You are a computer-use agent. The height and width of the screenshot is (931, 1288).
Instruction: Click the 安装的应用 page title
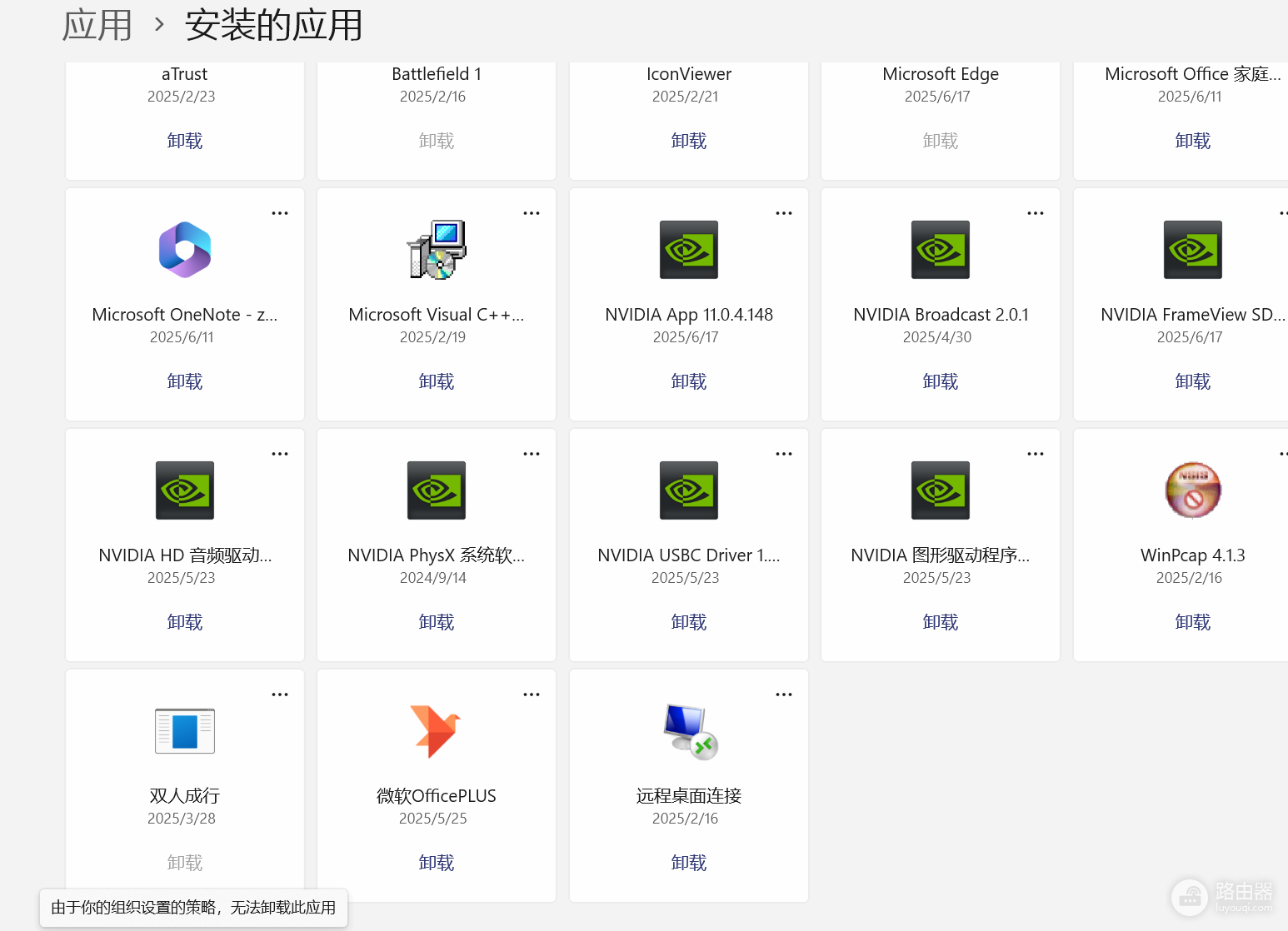[x=274, y=25]
